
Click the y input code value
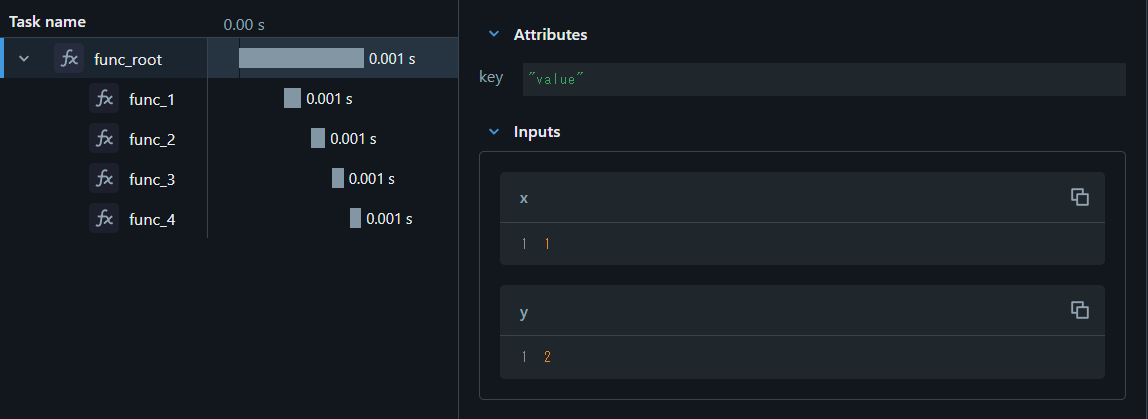547,357
